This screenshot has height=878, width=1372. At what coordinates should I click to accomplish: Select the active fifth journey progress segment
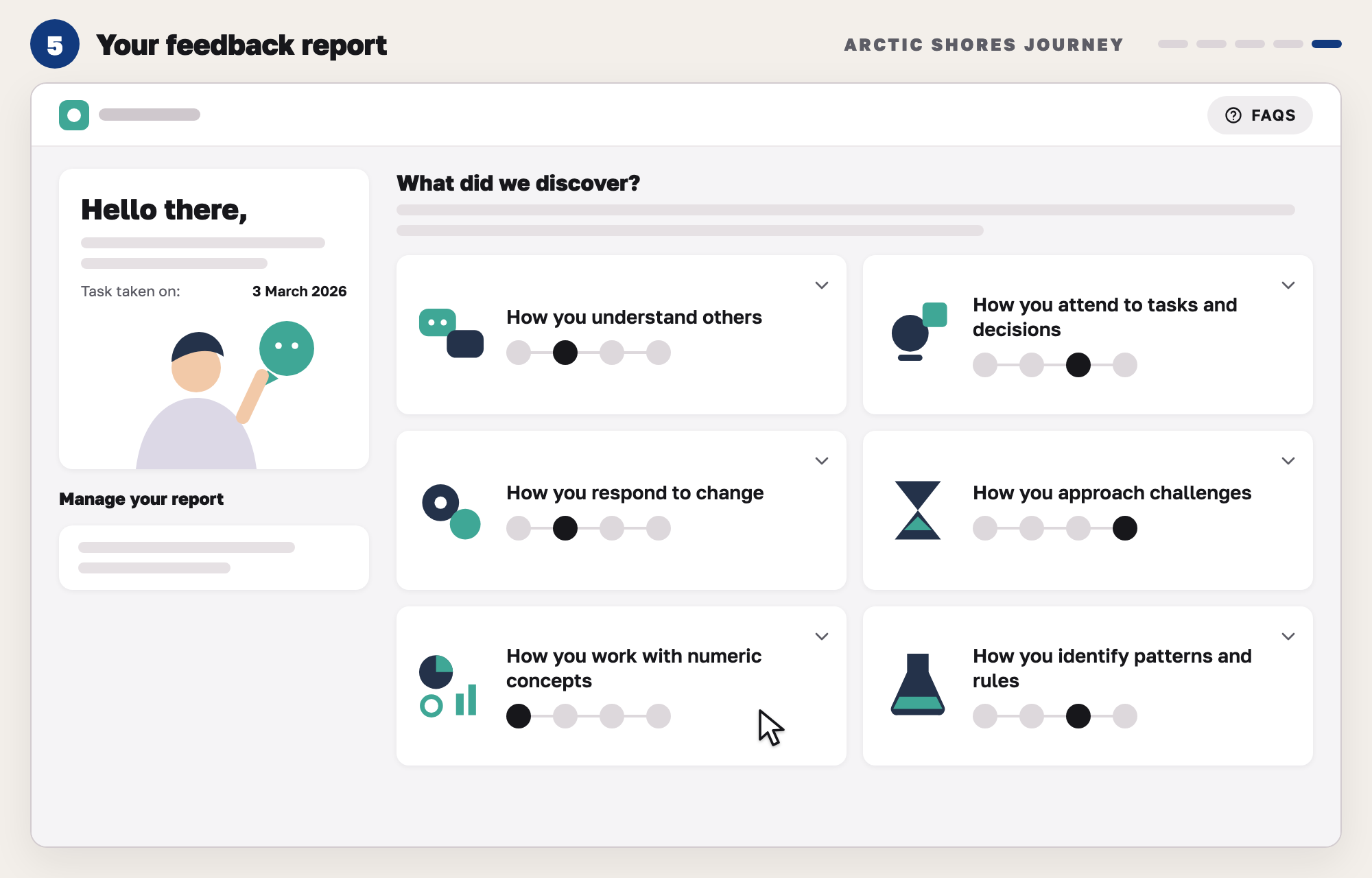pos(1327,44)
